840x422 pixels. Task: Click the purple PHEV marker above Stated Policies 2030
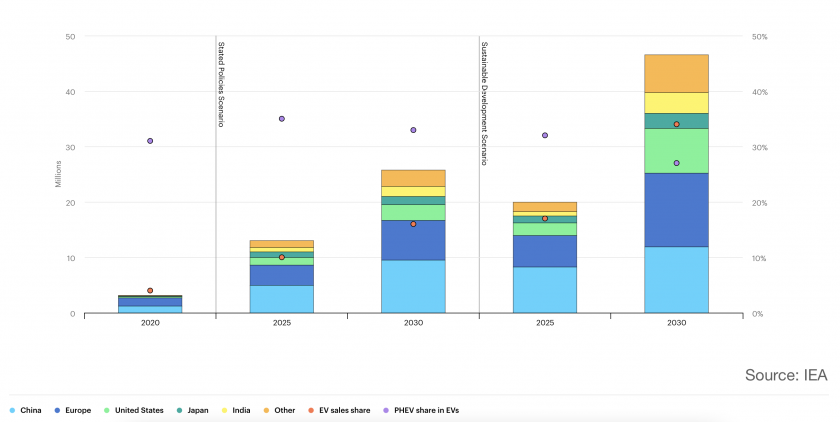pos(413,130)
